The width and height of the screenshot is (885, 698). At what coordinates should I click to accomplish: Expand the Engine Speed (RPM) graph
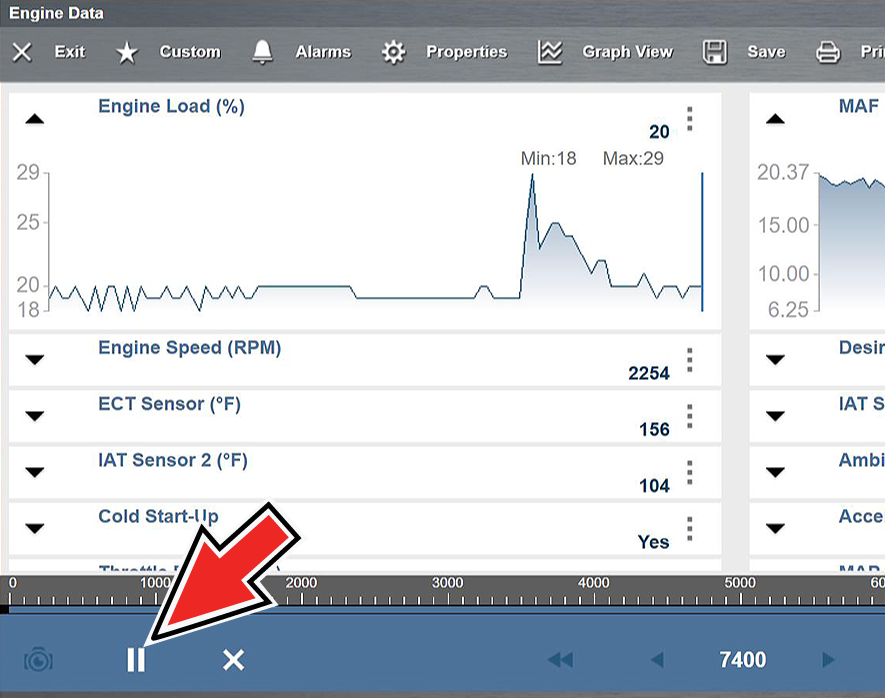click(35, 360)
